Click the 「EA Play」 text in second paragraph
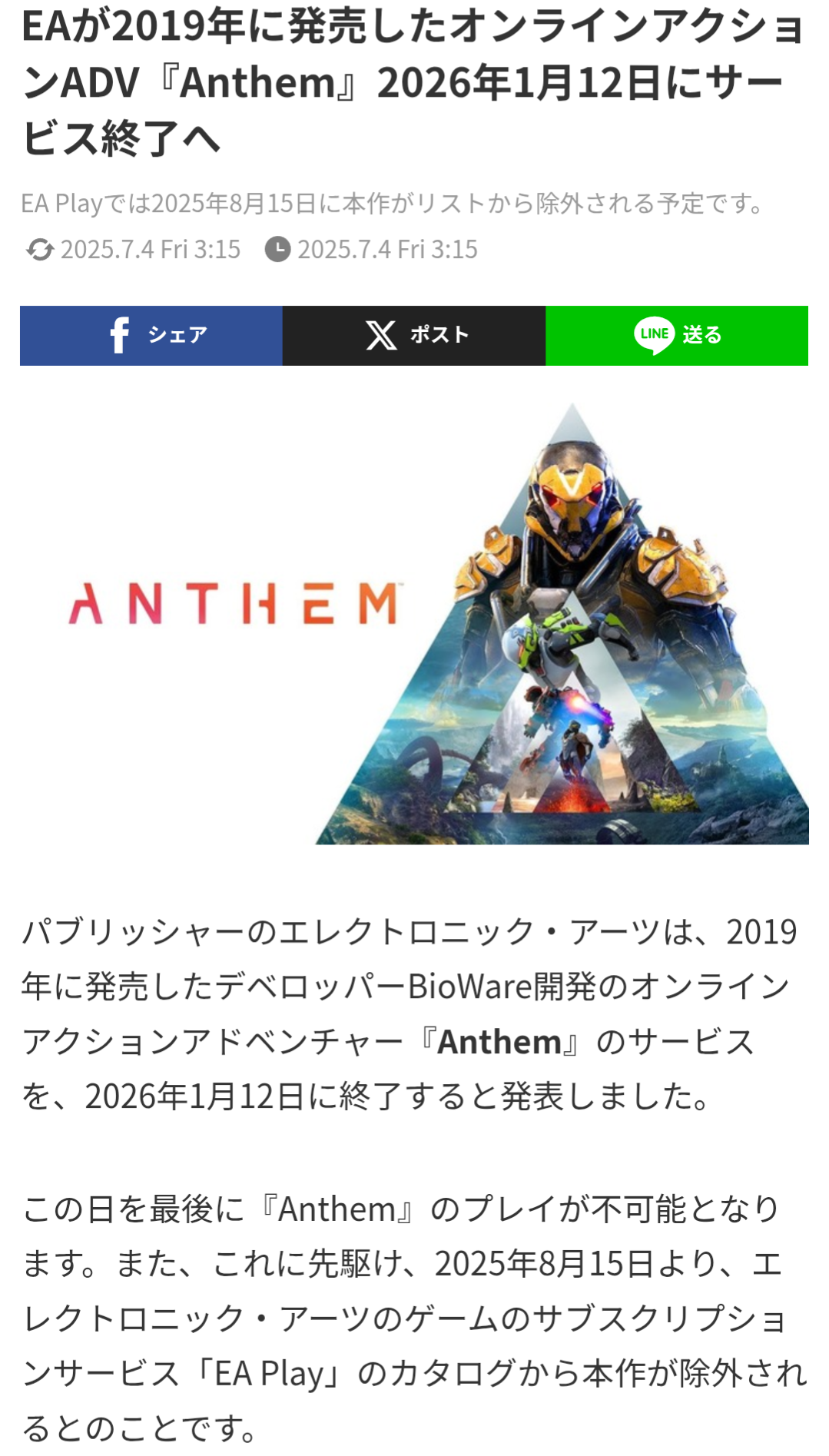 click(x=268, y=1375)
